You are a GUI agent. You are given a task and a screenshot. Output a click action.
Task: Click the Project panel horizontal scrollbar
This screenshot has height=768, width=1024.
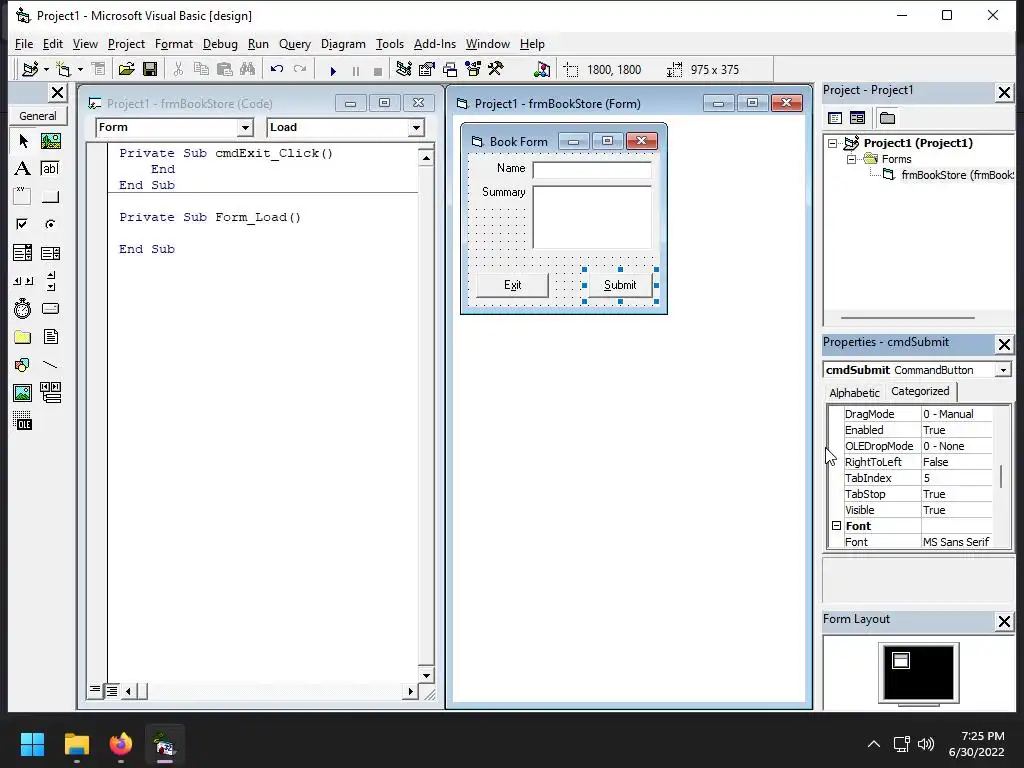(x=908, y=318)
